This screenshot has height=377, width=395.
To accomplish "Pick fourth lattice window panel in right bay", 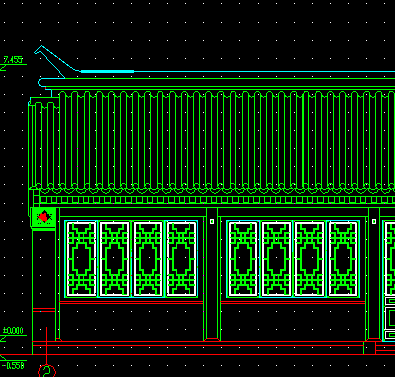I will click(343, 259).
